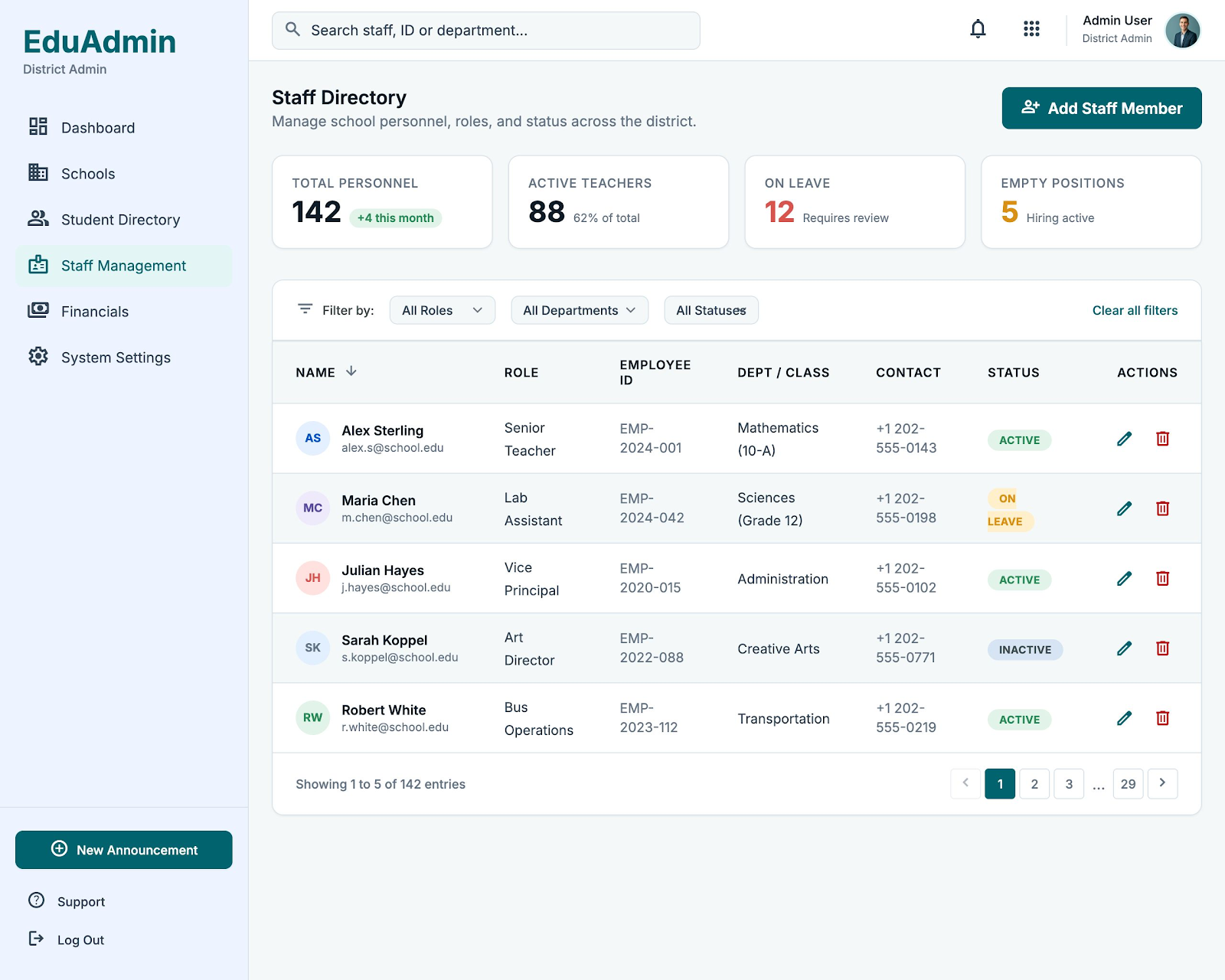Delete Julian Hayes using the trash icon
1225x980 pixels.
(1162, 579)
